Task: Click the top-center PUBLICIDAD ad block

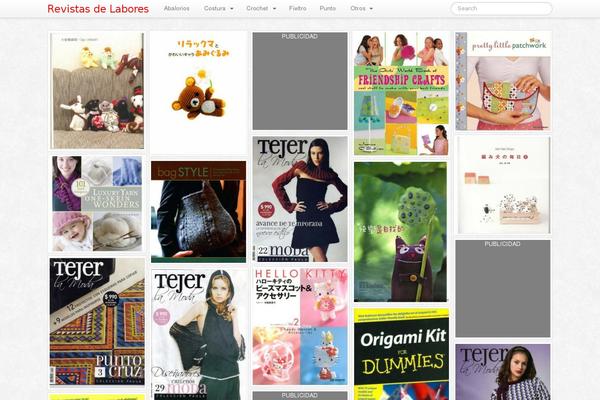Action: pos(300,81)
